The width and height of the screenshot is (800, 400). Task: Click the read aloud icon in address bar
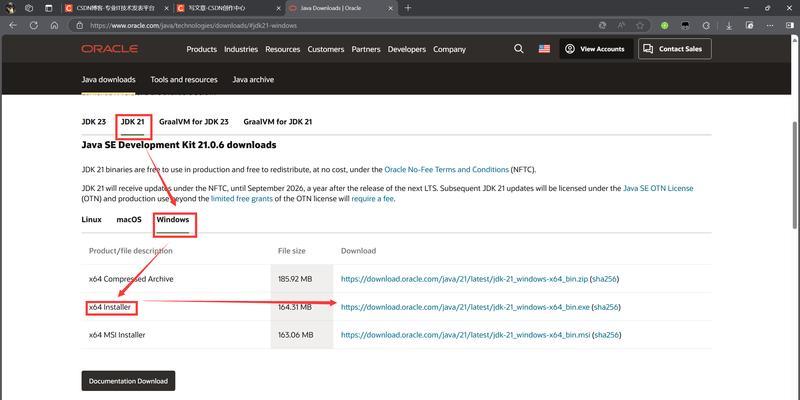pyautogui.click(x=621, y=26)
